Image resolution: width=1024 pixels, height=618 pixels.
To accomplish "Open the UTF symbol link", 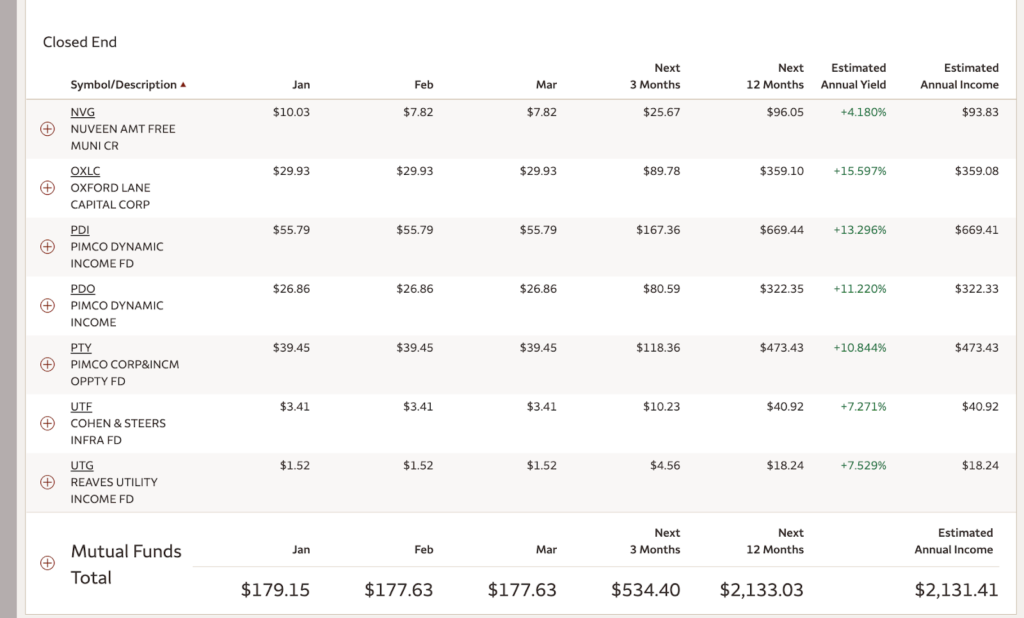I will tap(81, 407).
